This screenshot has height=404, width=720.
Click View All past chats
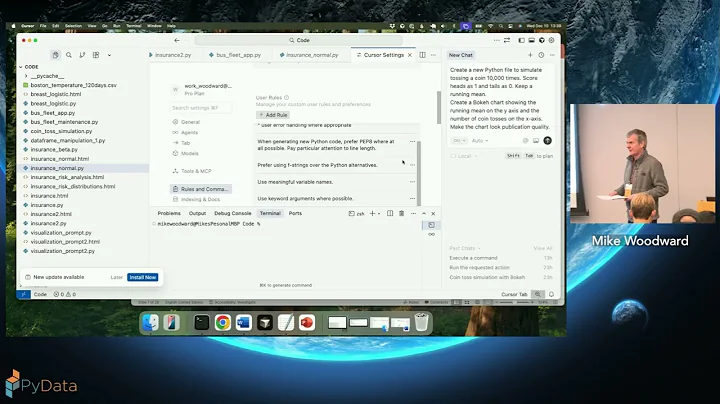(543, 248)
